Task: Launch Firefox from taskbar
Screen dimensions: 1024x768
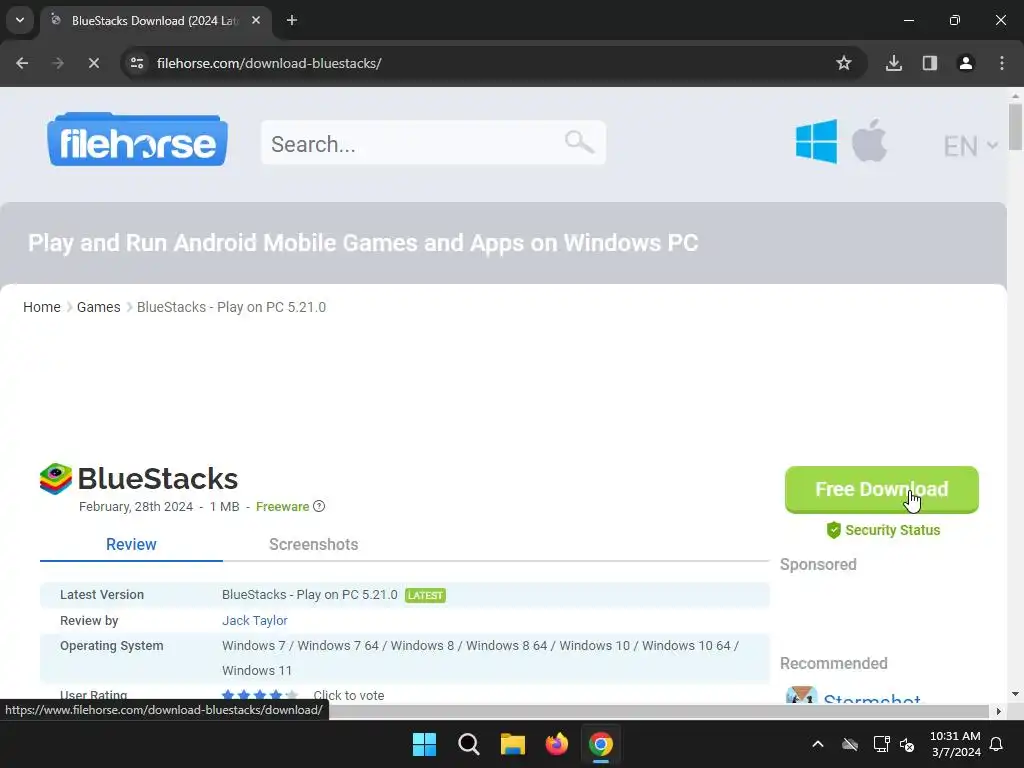Action: [x=557, y=744]
